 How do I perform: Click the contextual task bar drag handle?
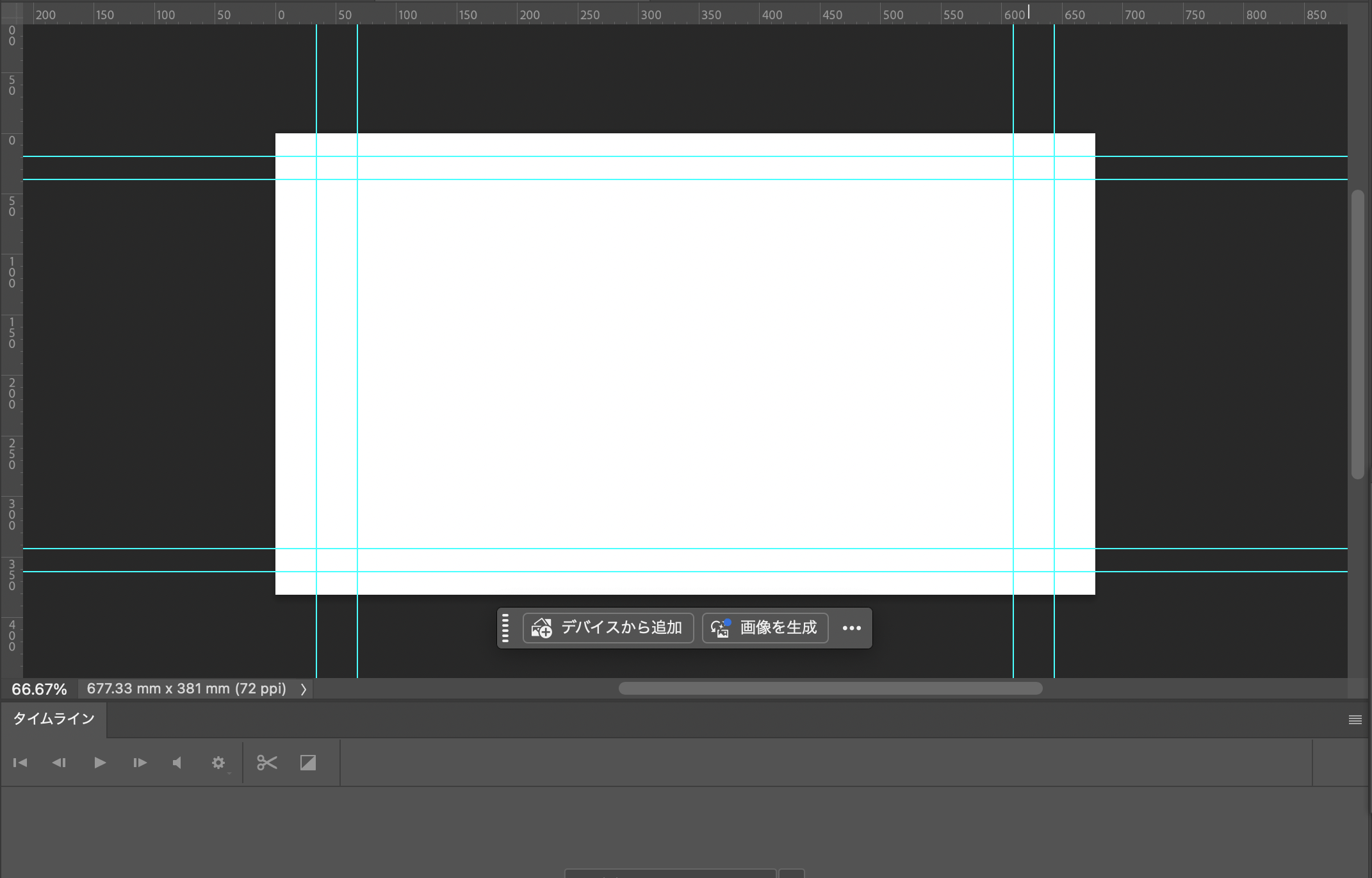pos(505,628)
